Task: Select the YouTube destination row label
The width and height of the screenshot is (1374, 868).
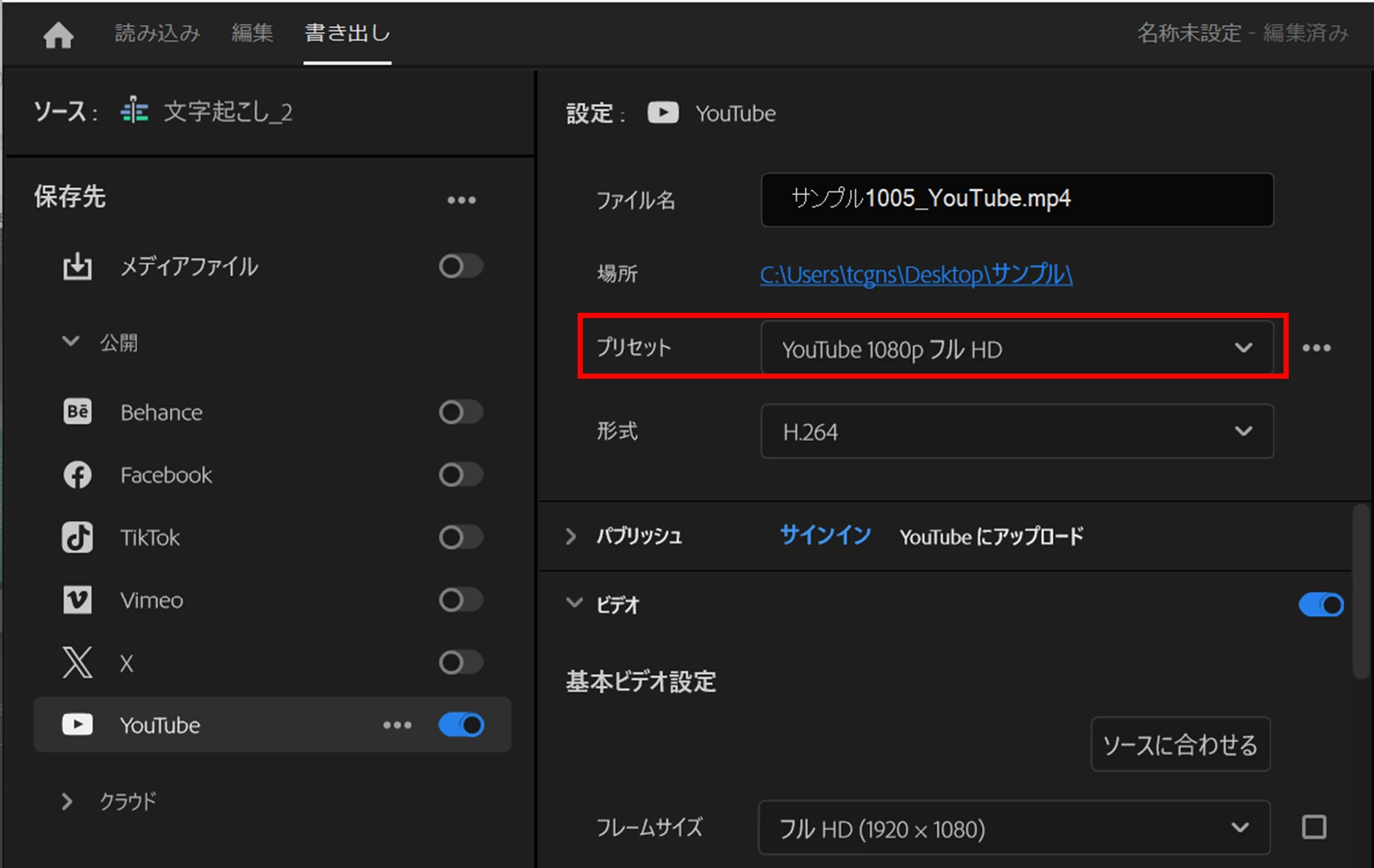Action: 160,725
